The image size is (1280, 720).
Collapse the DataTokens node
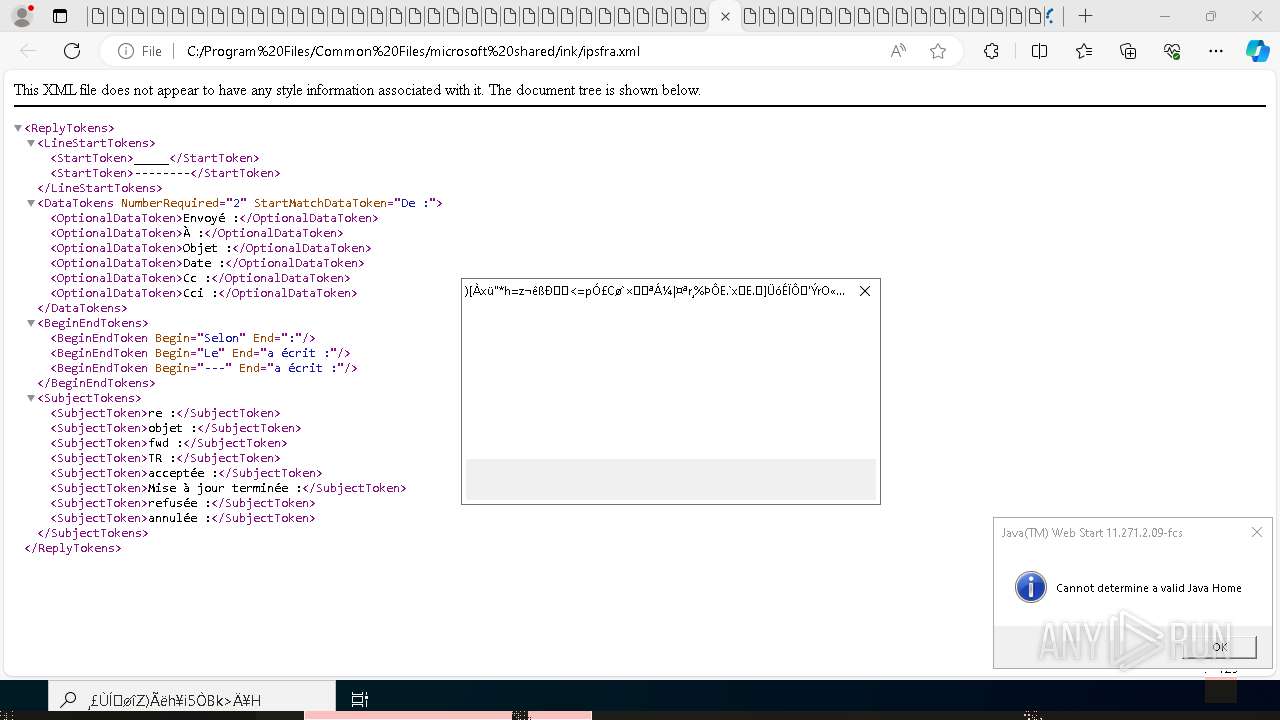(x=31, y=203)
